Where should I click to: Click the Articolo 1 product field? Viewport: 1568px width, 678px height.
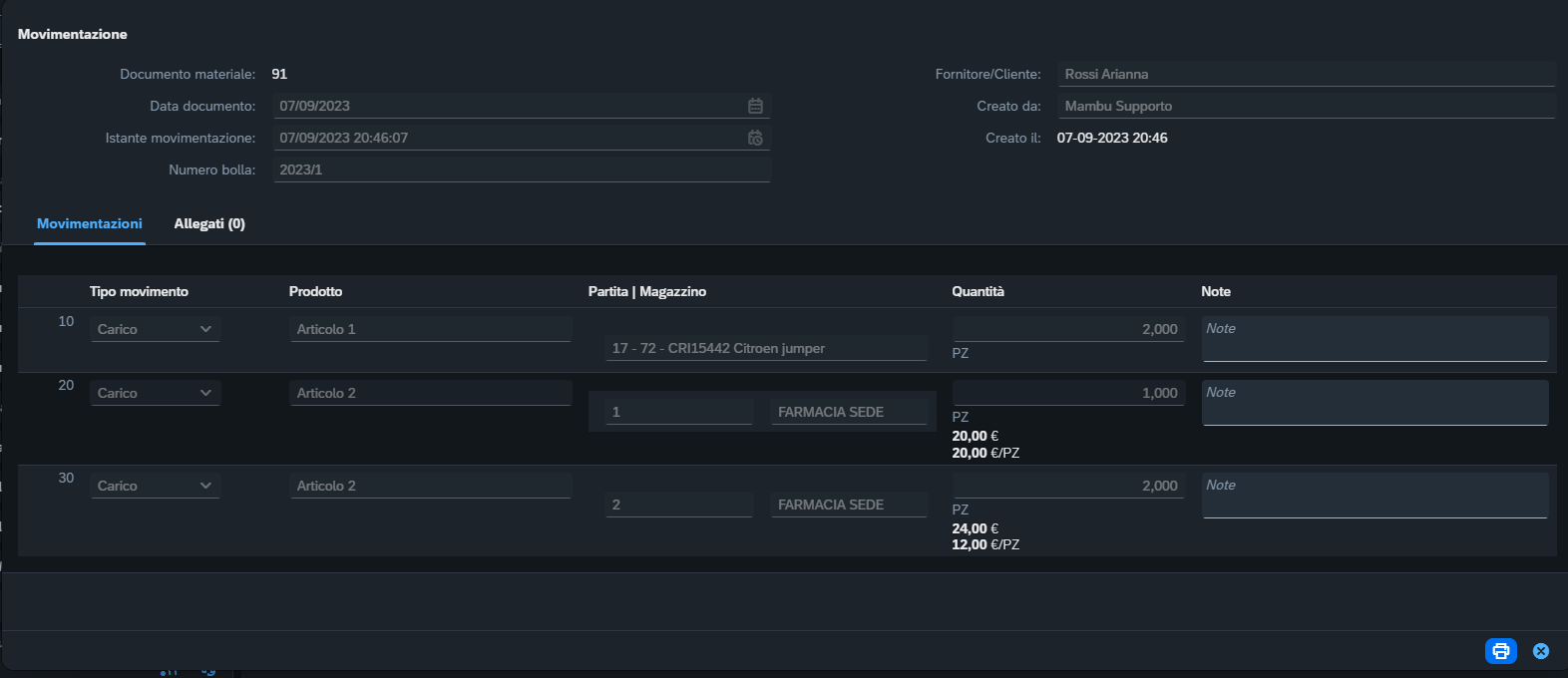[x=431, y=329]
